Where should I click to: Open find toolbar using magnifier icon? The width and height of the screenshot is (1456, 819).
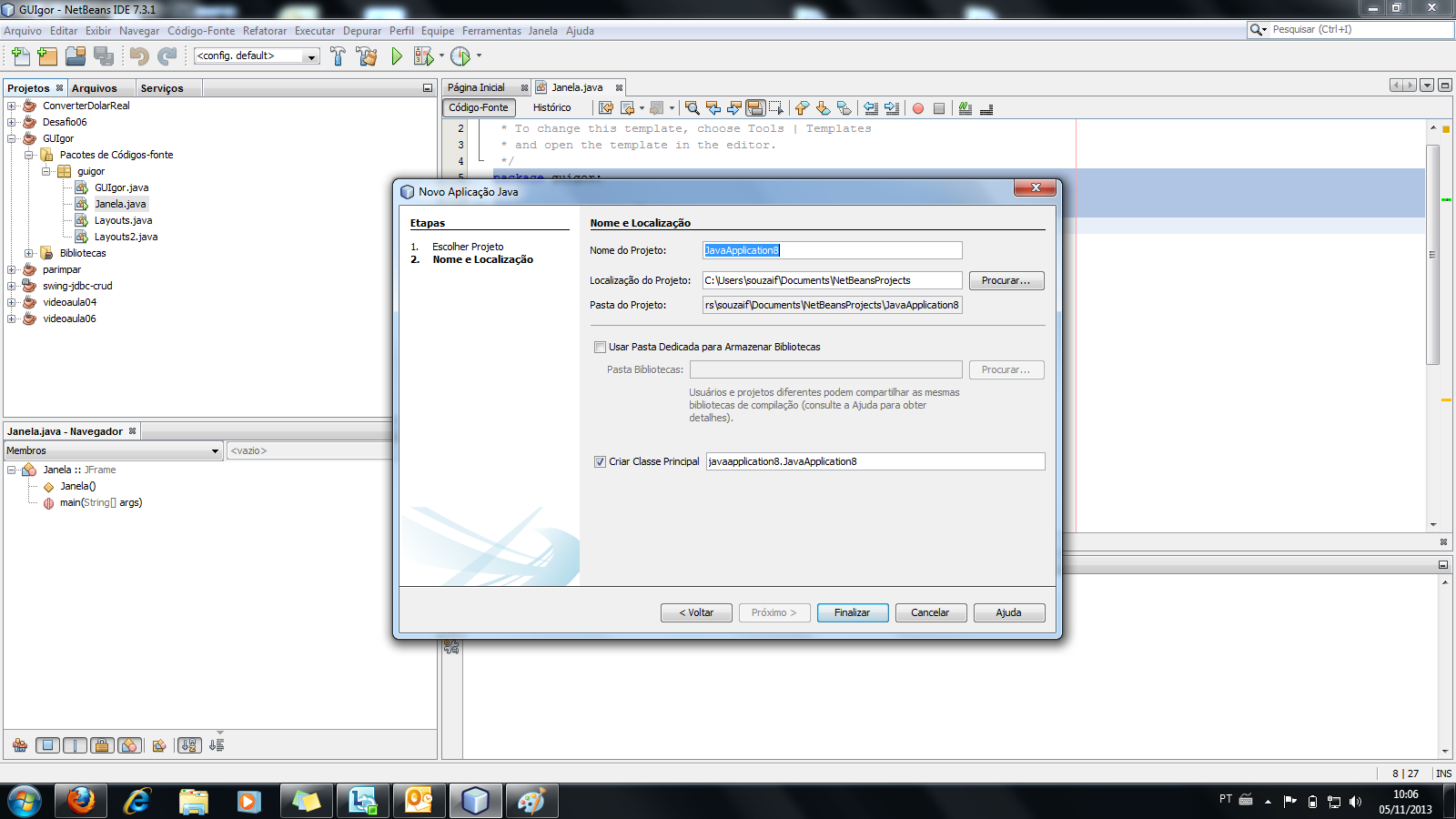tap(693, 108)
